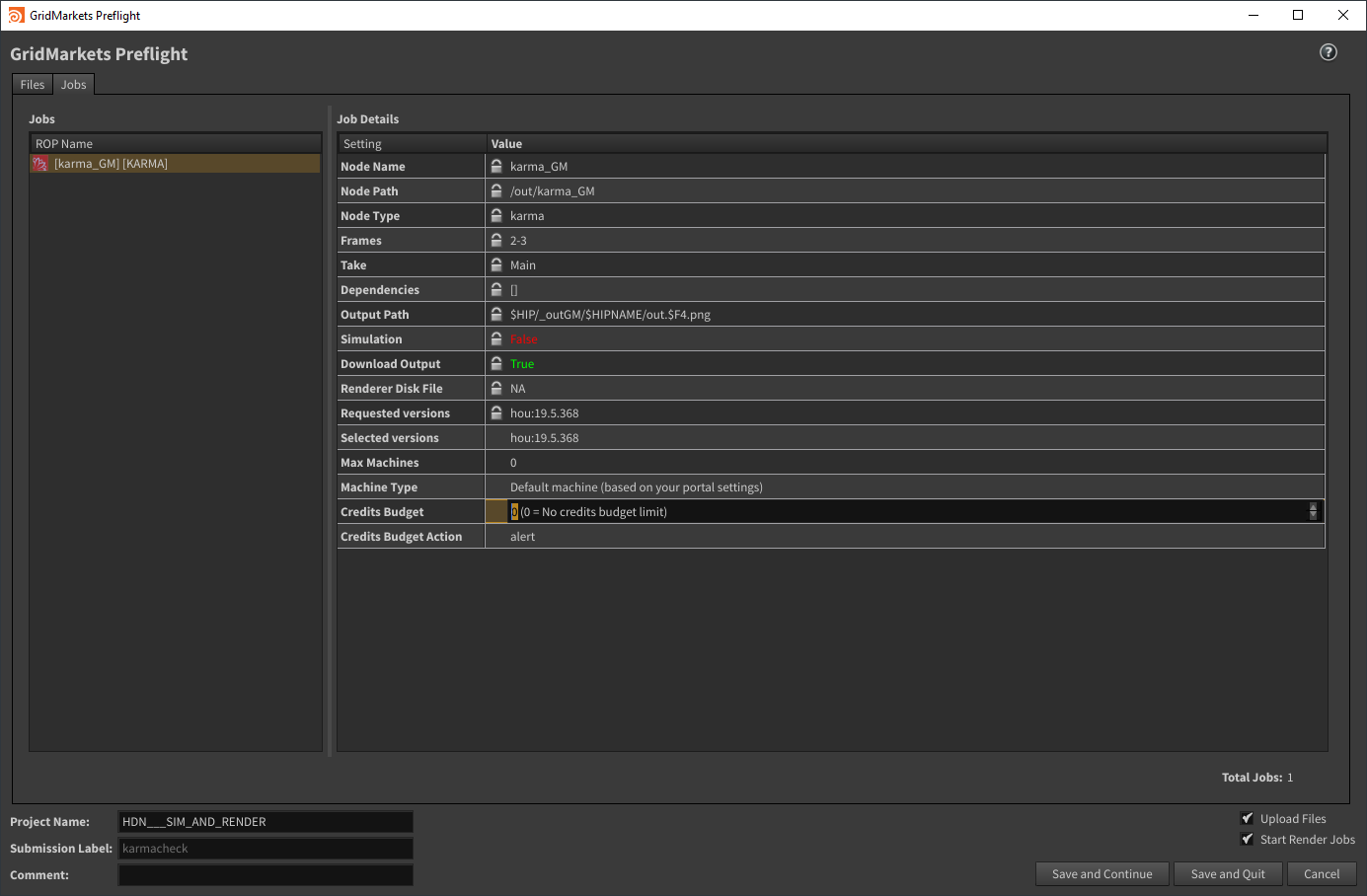Click the Take value Main
The width and height of the screenshot is (1367, 896).
coord(522,265)
